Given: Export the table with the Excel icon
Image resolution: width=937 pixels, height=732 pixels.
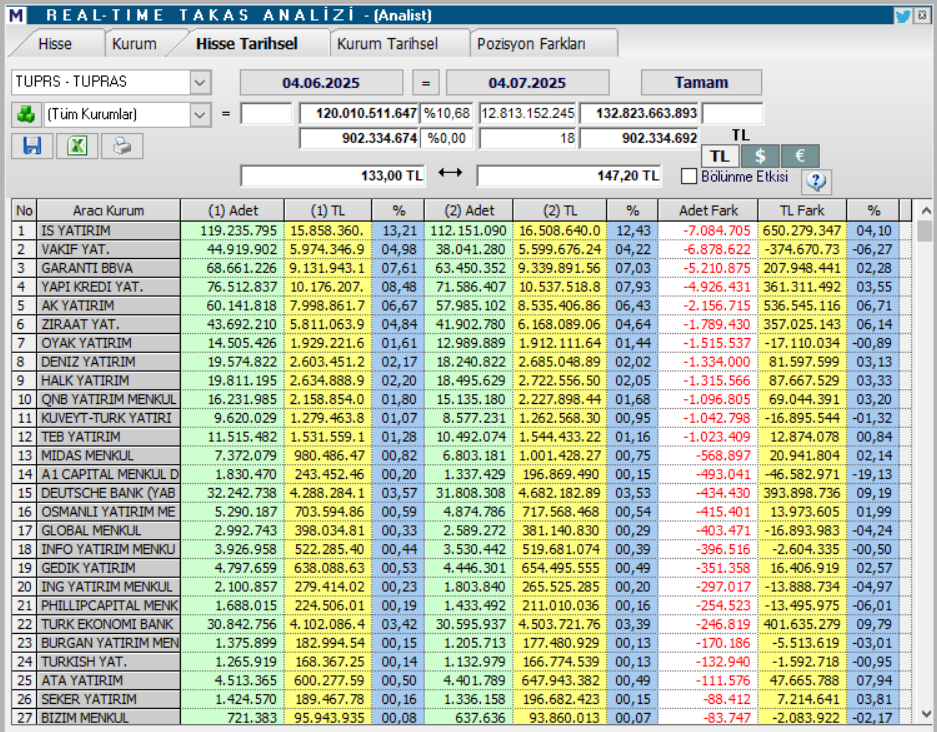Looking at the screenshot, I should click(77, 146).
